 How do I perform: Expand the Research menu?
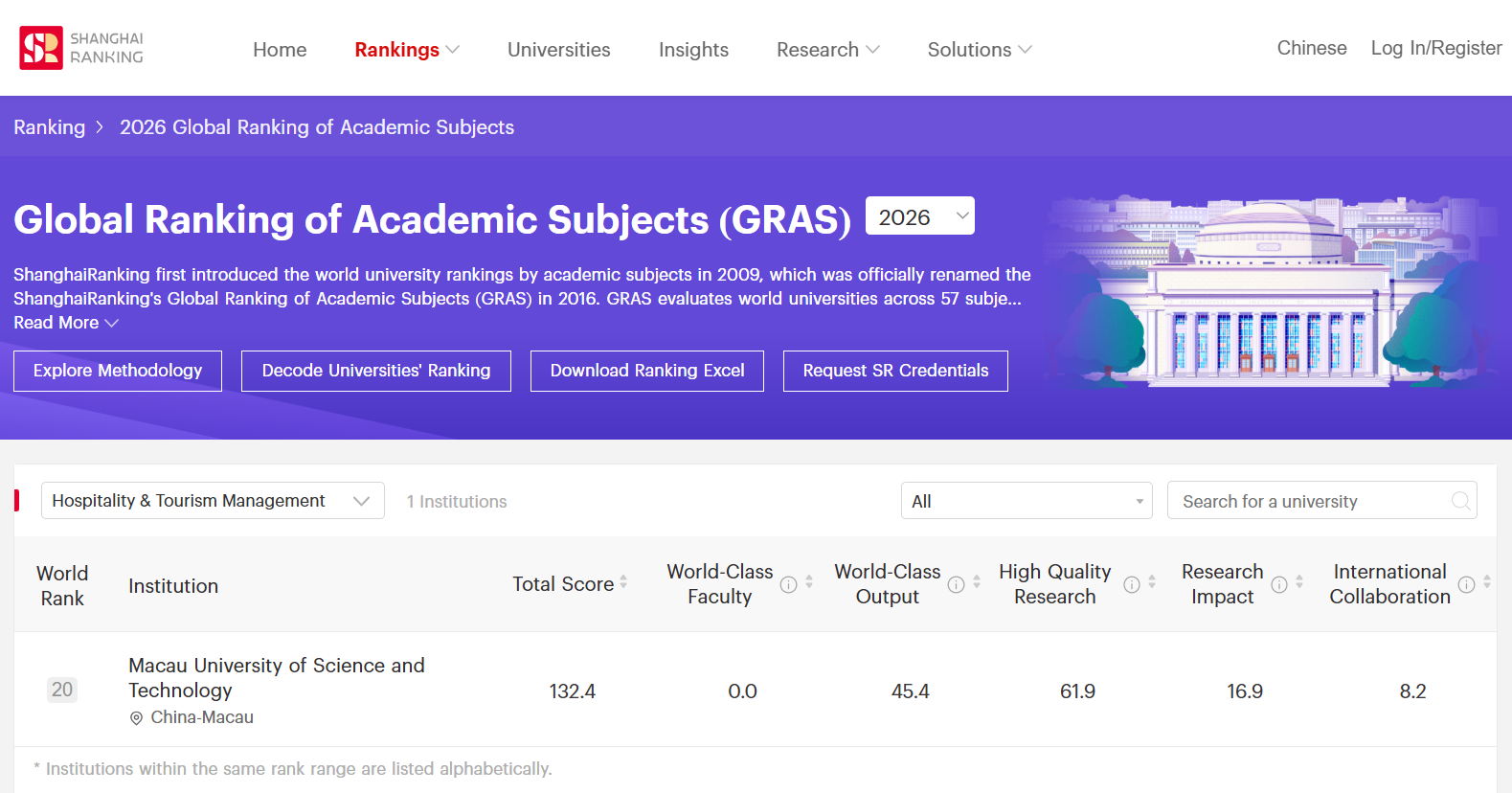pyautogui.click(x=828, y=50)
